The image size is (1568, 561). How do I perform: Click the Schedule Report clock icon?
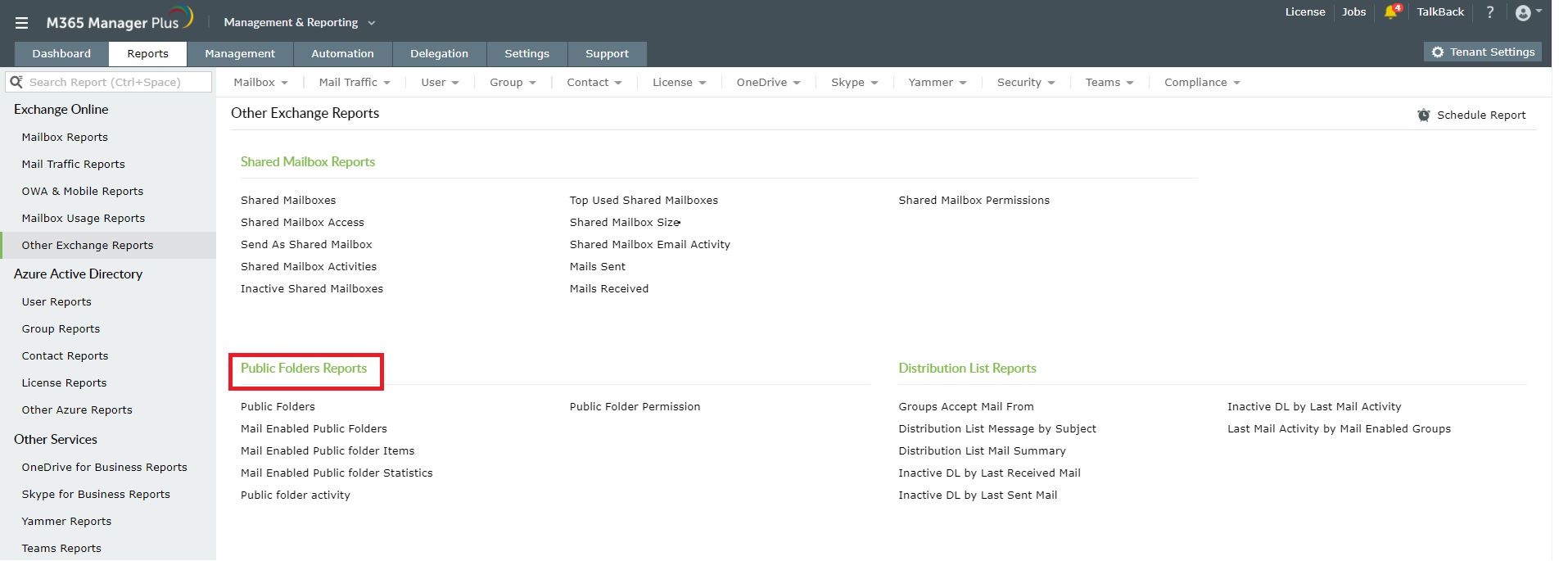tap(1424, 115)
